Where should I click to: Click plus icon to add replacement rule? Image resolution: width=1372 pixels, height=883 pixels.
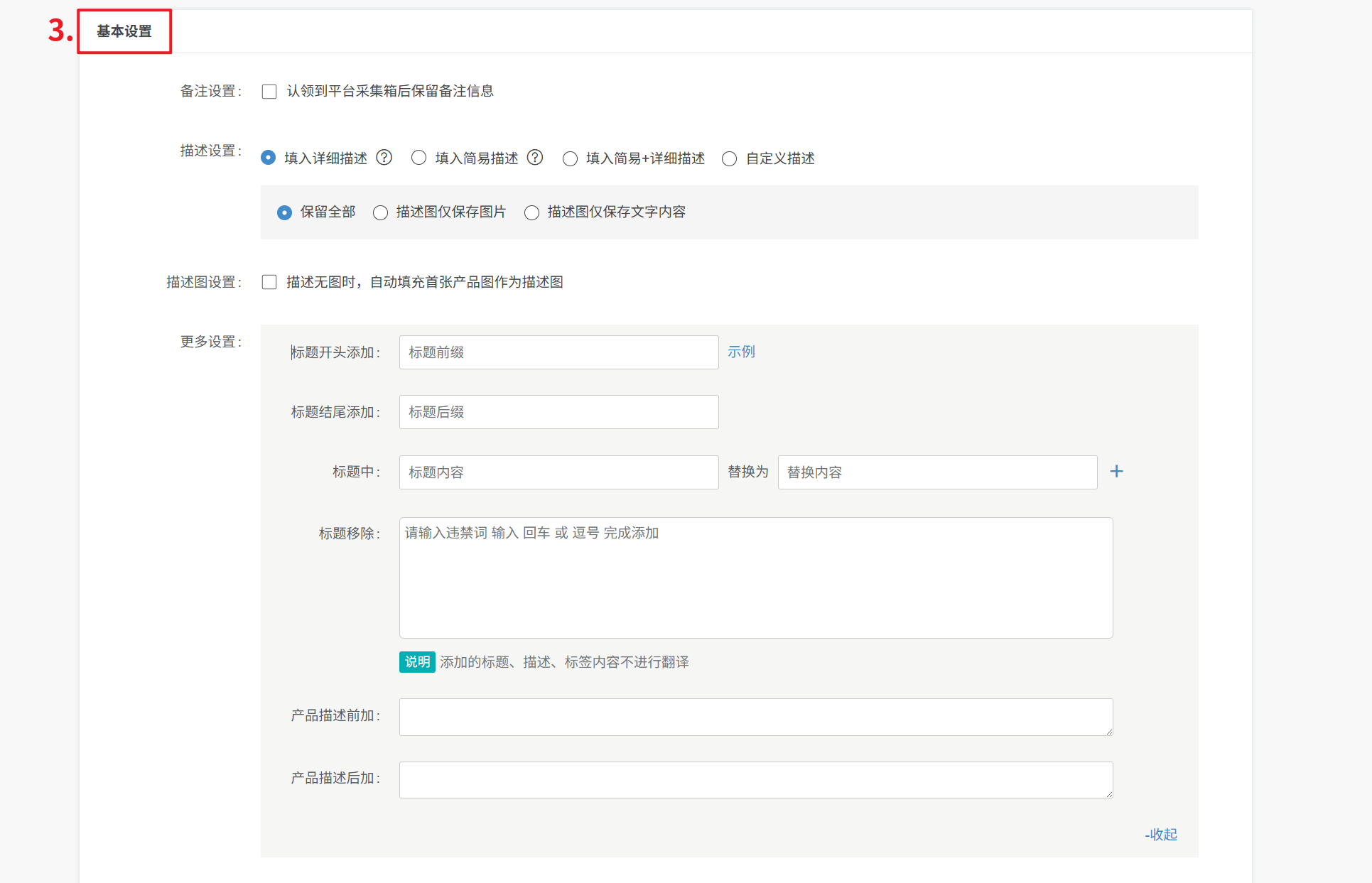pos(1116,472)
